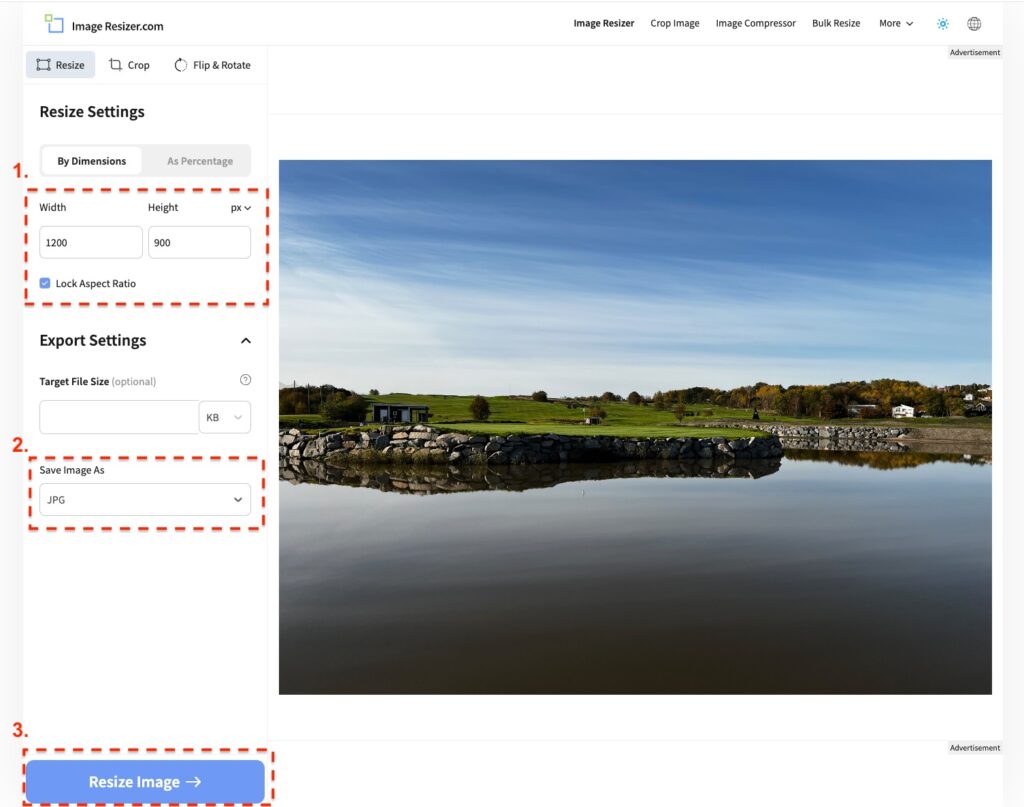The image size is (1024, 807).
Task: Select the By Dimensions option
Action: tap(92, 161)
